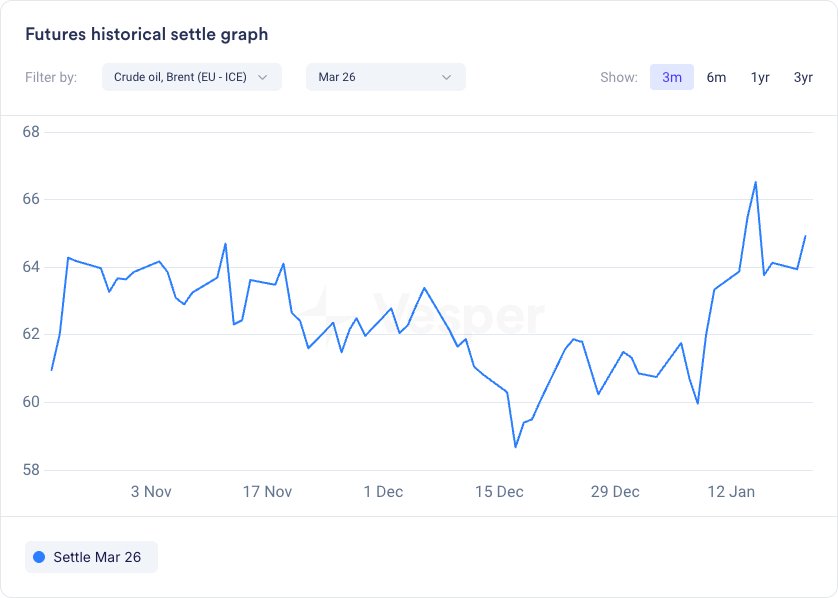Click the 29 Dec x-axis date label

(x=615, y=492)
